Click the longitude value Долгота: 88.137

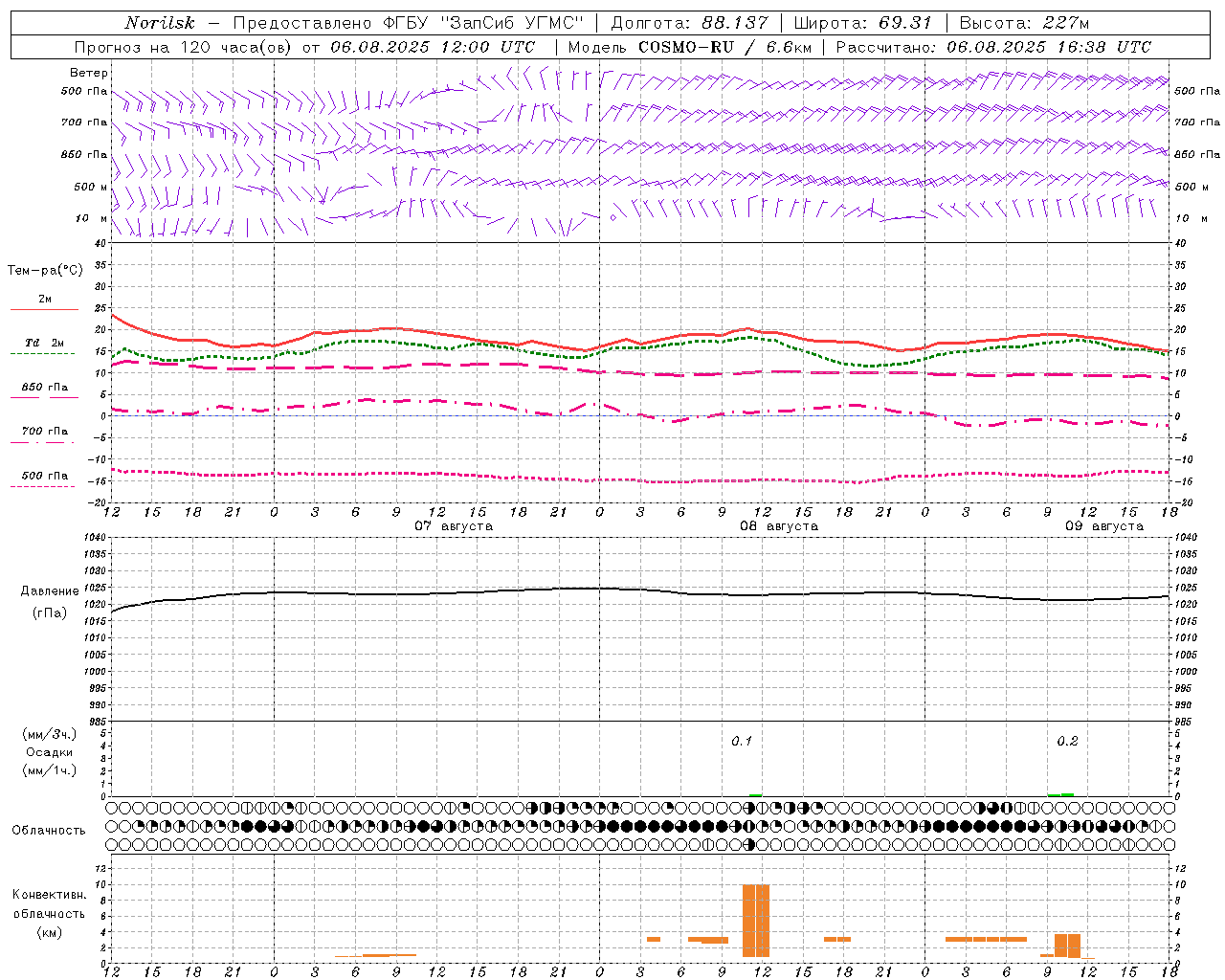(x=689, y=23)
